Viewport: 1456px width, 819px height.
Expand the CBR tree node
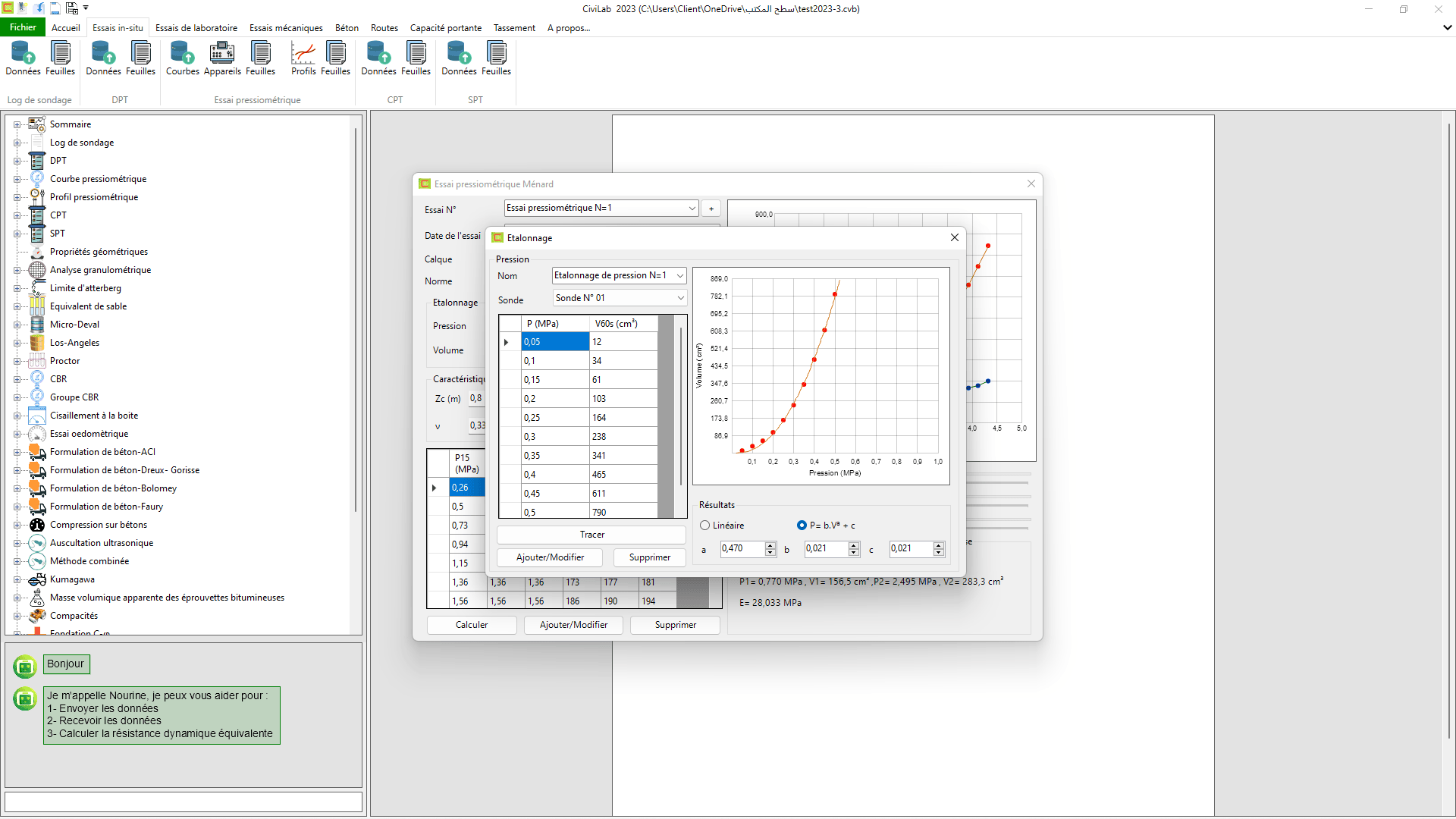pyautogui.click(x=17, y=379)
